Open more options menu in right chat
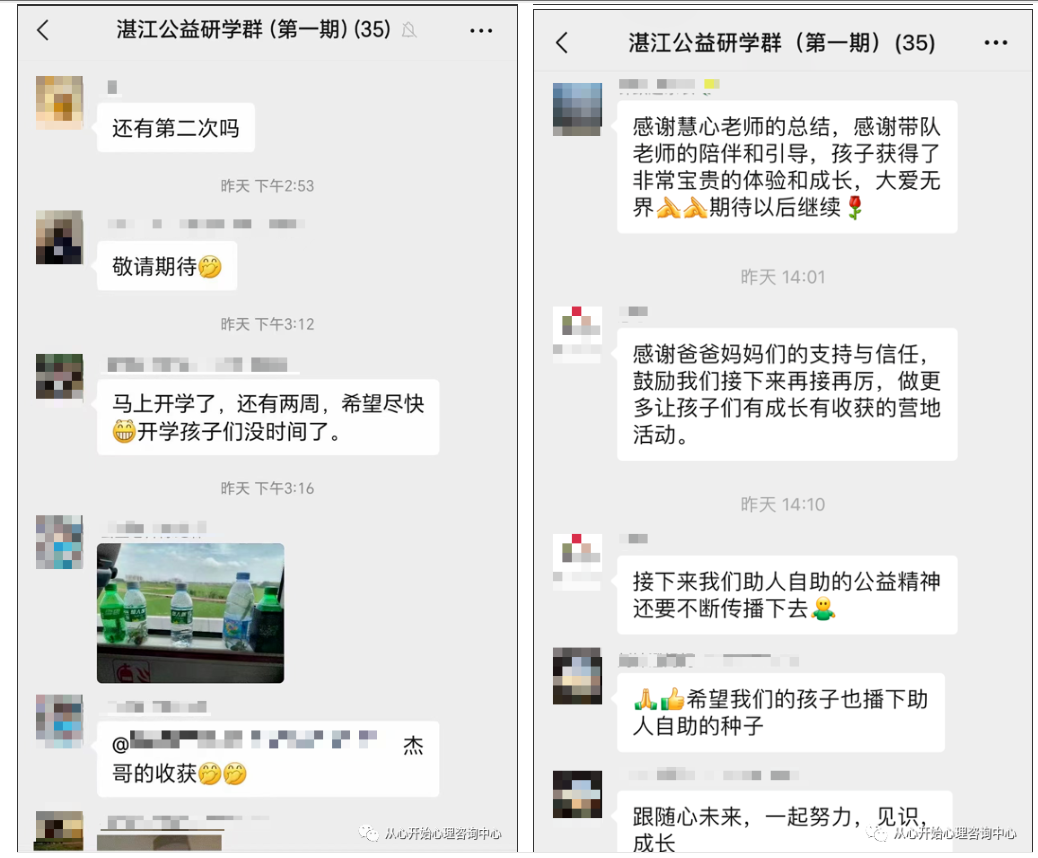Screen dimensions: 1038x858 996,43
